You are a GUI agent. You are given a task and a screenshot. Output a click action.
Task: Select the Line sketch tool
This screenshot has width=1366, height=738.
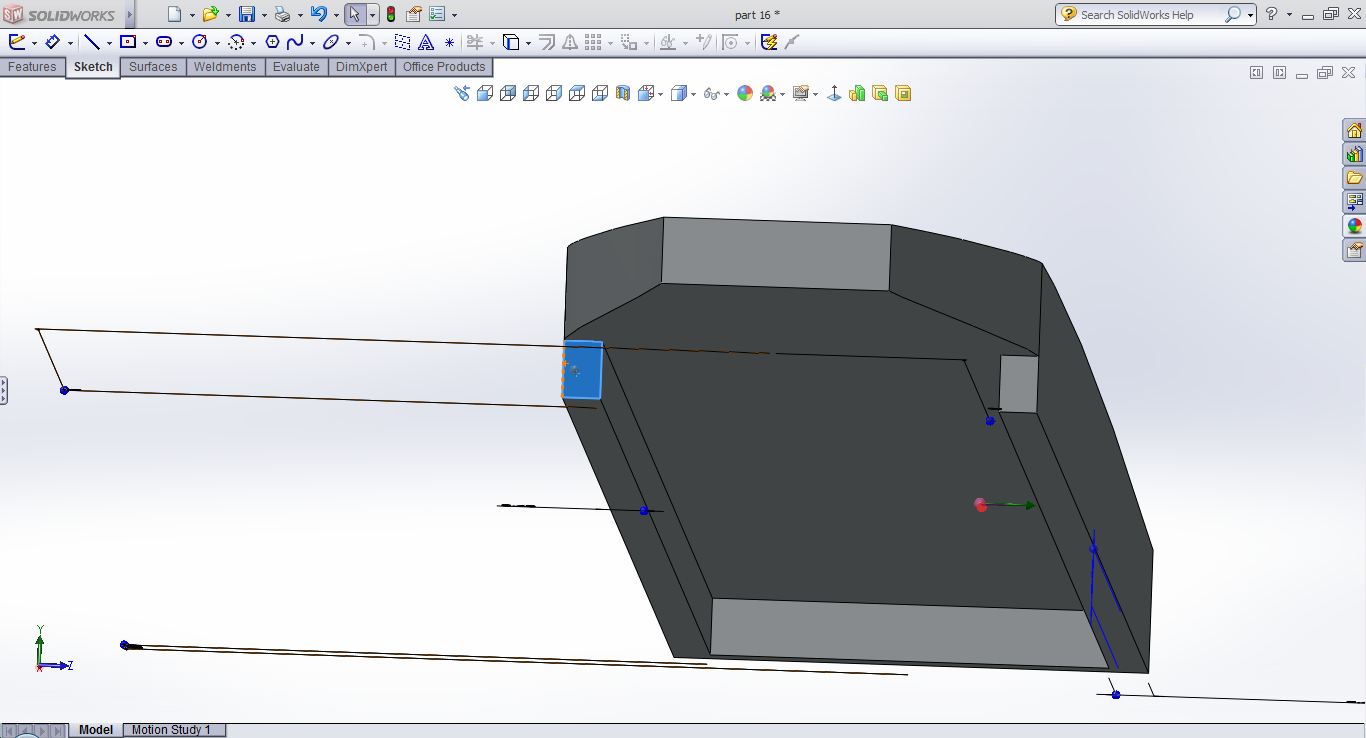pyautogui.click(x=91, y=42)
